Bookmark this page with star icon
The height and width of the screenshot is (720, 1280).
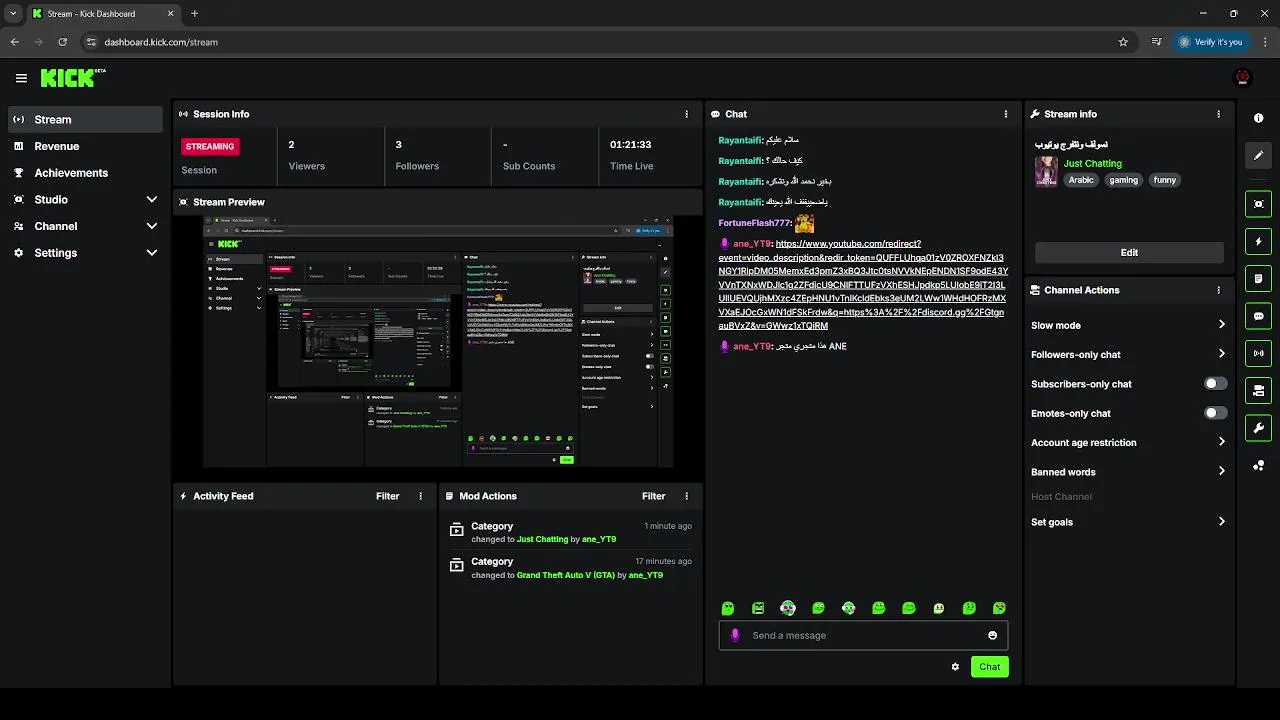[x=1123, y=42]
